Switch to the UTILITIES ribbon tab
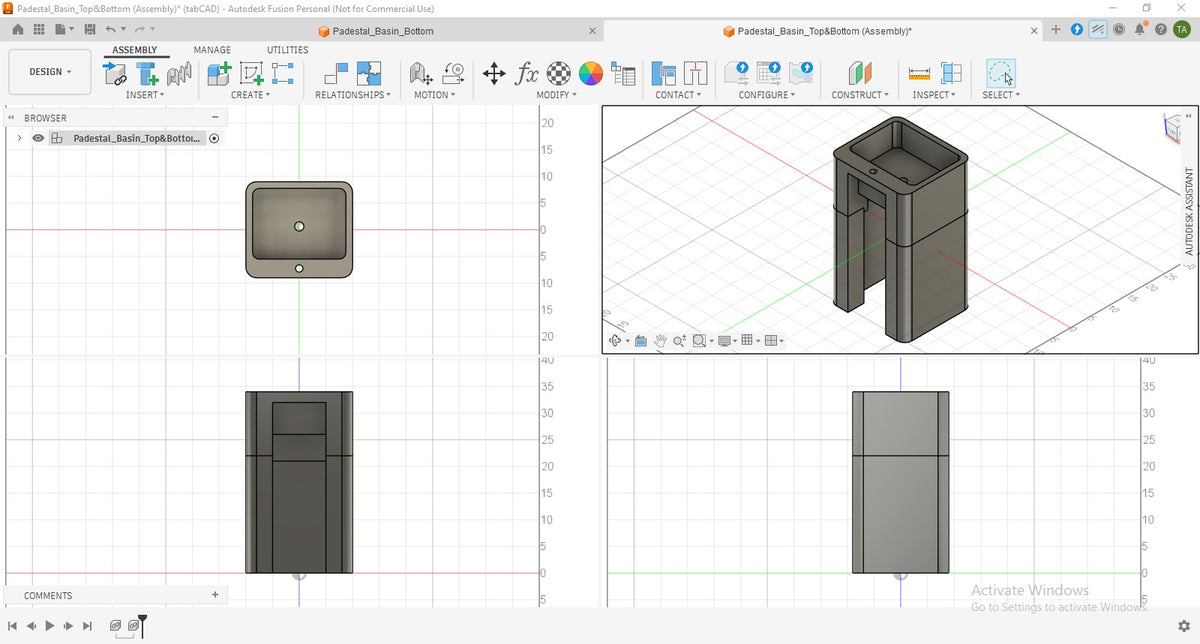This screenshot has height=644, width=1200. point(288,50)
